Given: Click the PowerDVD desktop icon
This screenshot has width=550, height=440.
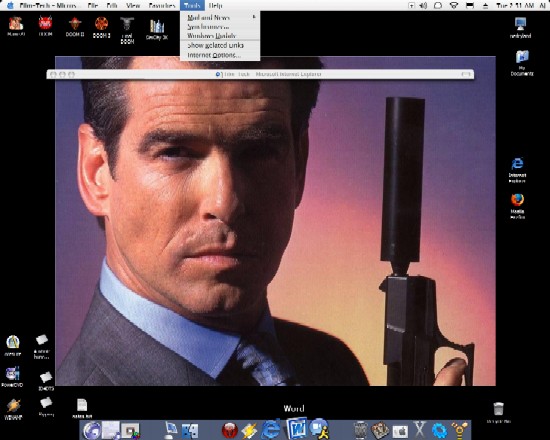Looking at the screenshot, I should [12, 376].
